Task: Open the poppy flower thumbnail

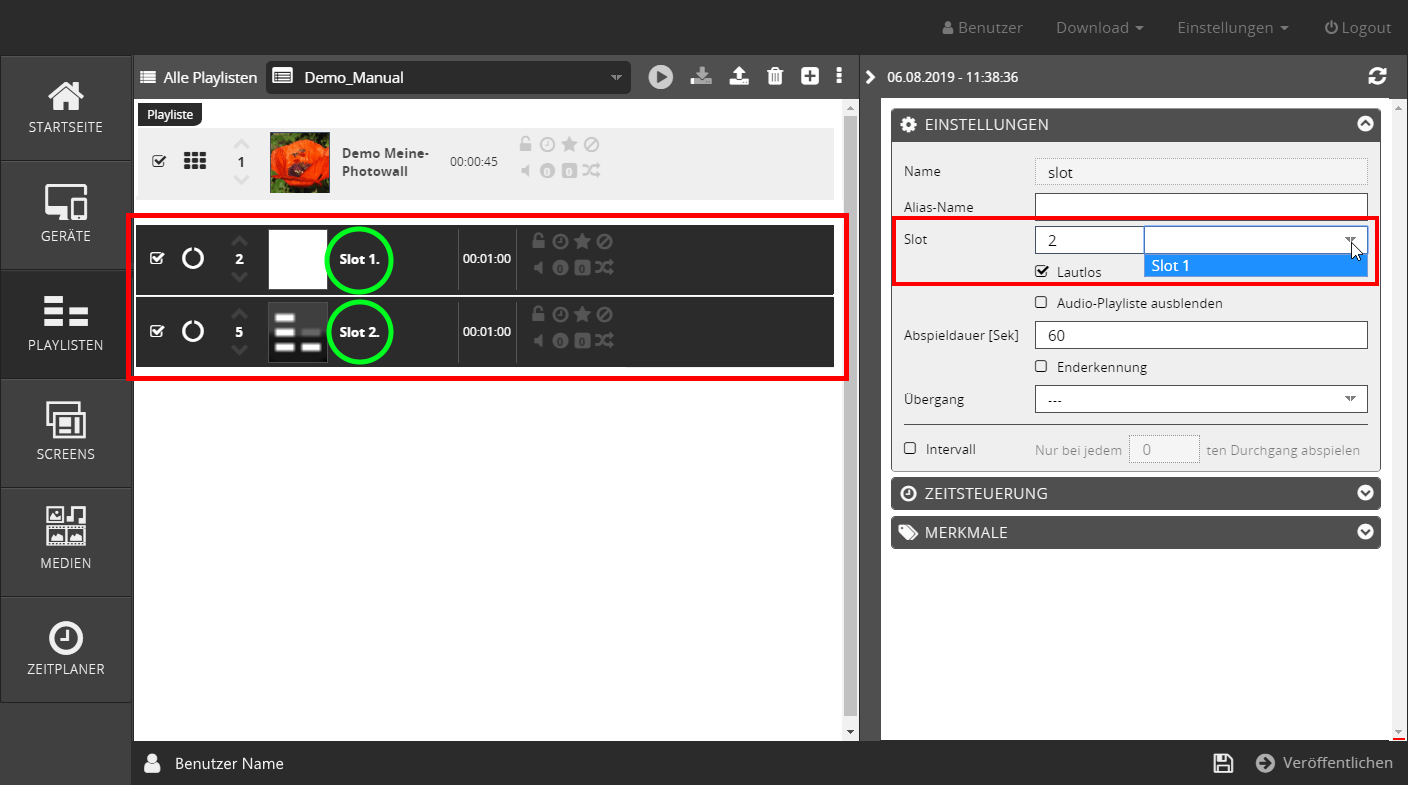Action: (x=299, y=162)
